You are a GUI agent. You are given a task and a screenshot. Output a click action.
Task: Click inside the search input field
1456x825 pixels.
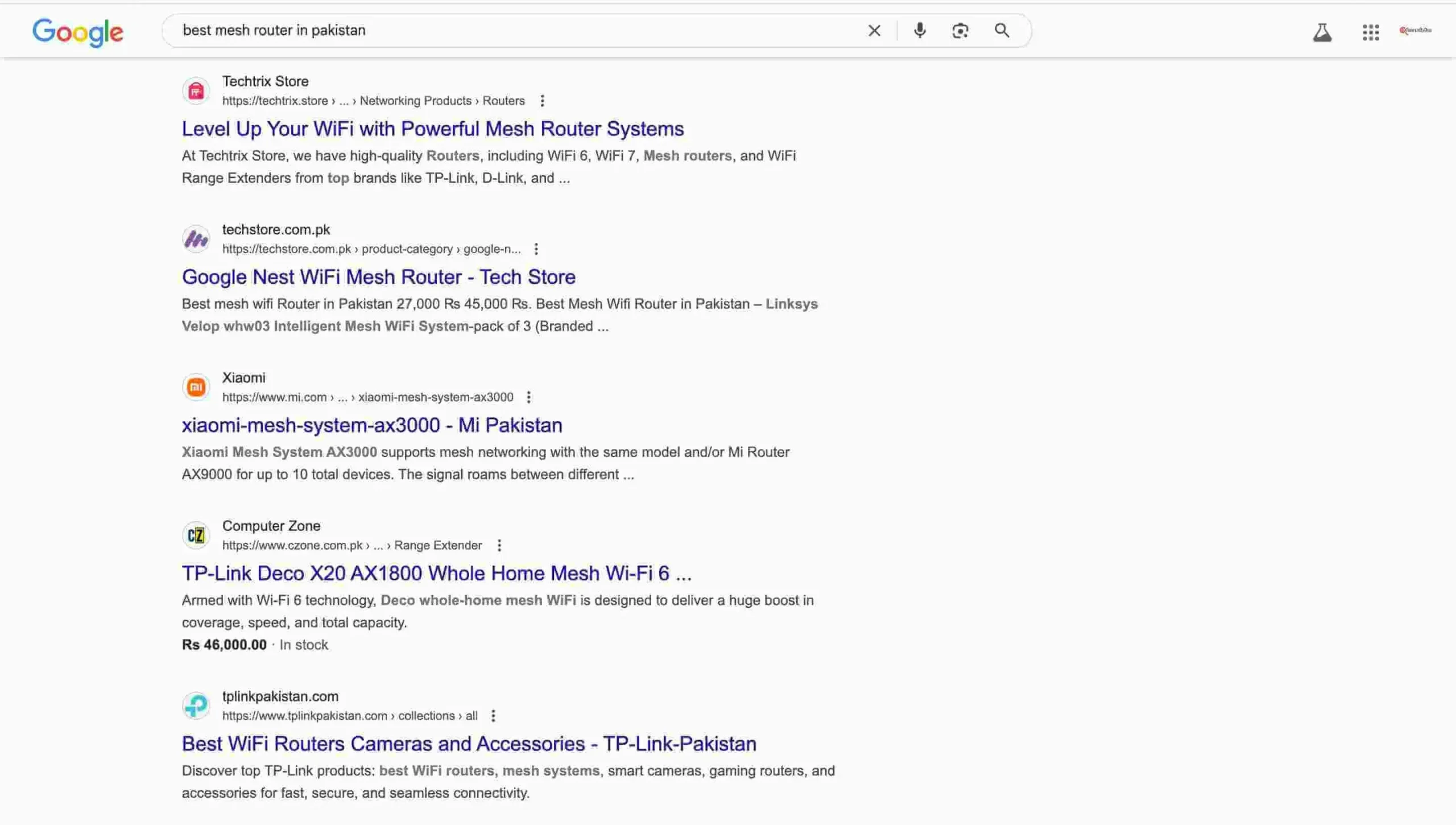tap(512, 30)
